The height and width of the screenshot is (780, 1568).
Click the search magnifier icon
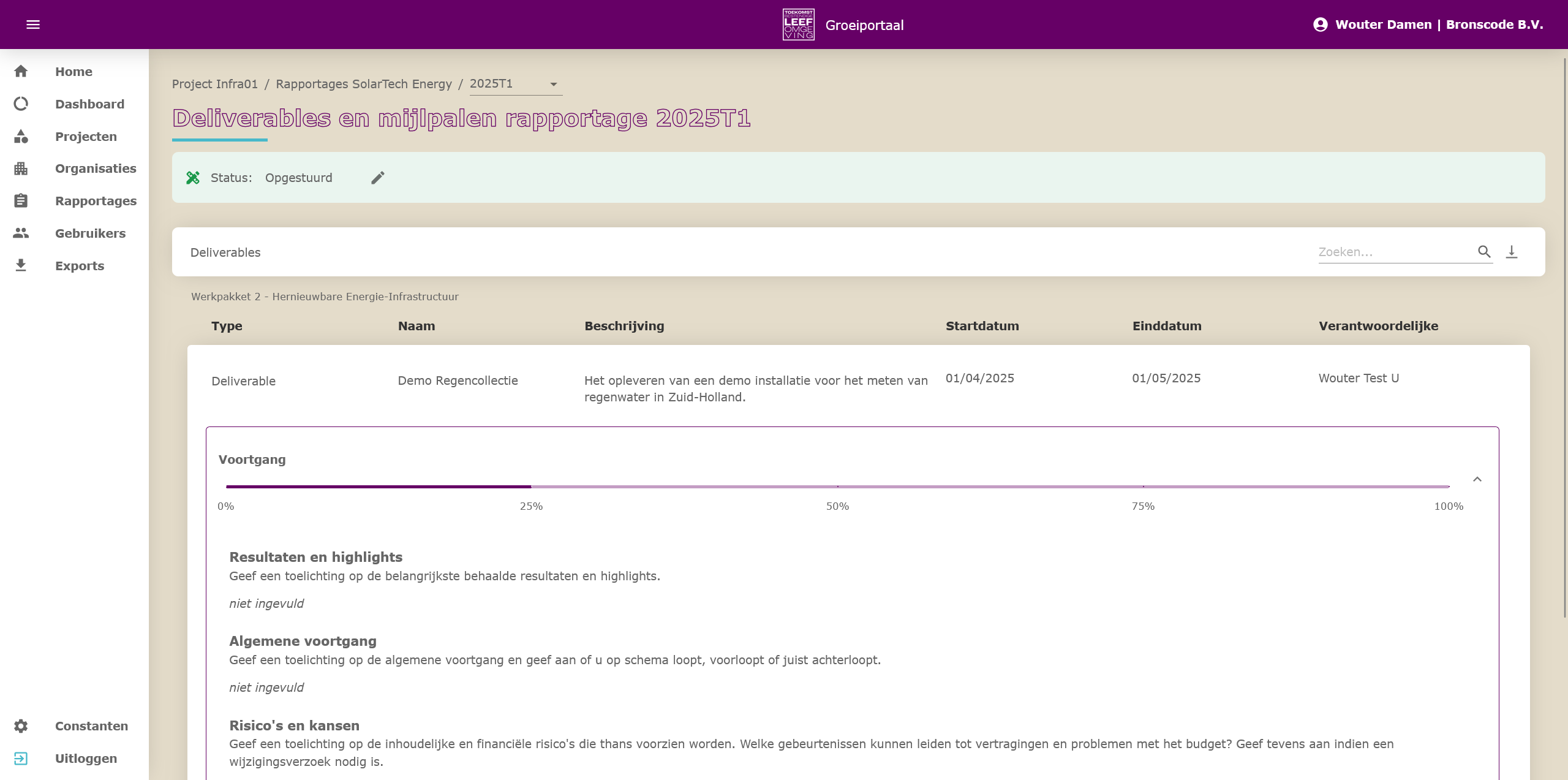(x=1484, y=252)
